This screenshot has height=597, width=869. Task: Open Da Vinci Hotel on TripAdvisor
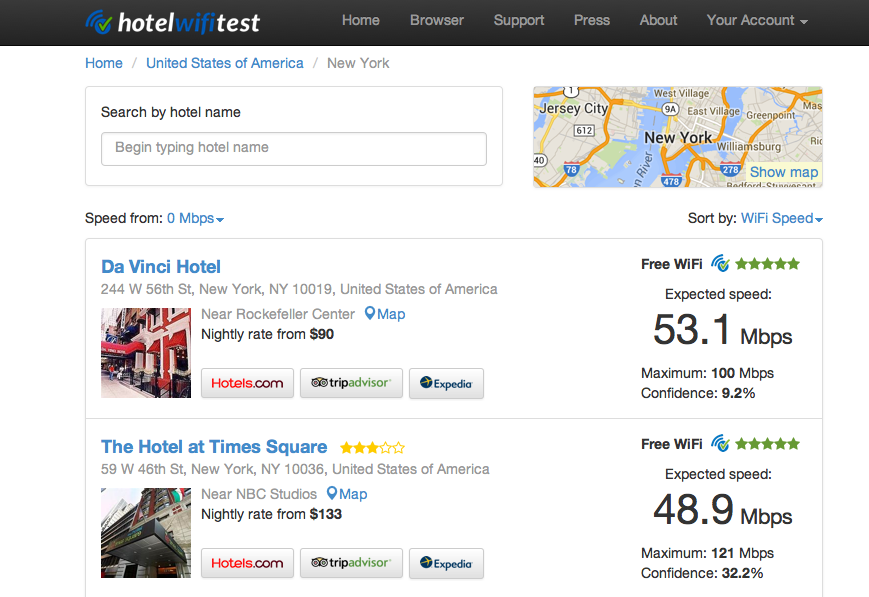coord(351,383)
